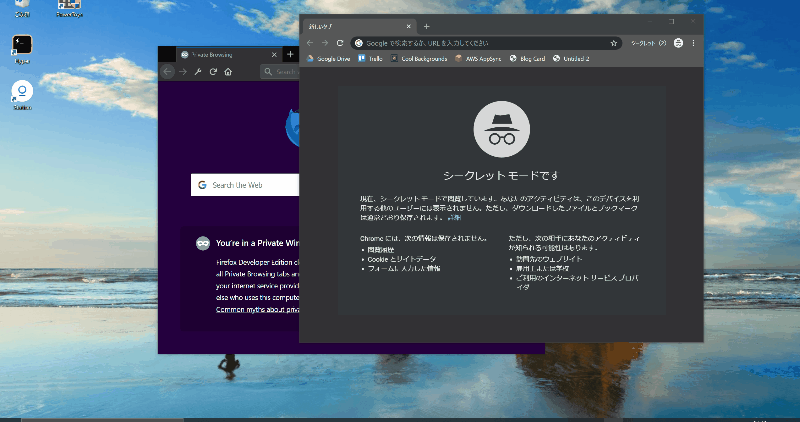Focus Chrome's URL address bar
The width and height of the screenshot is (800, 422).
(x=486, y=43)
